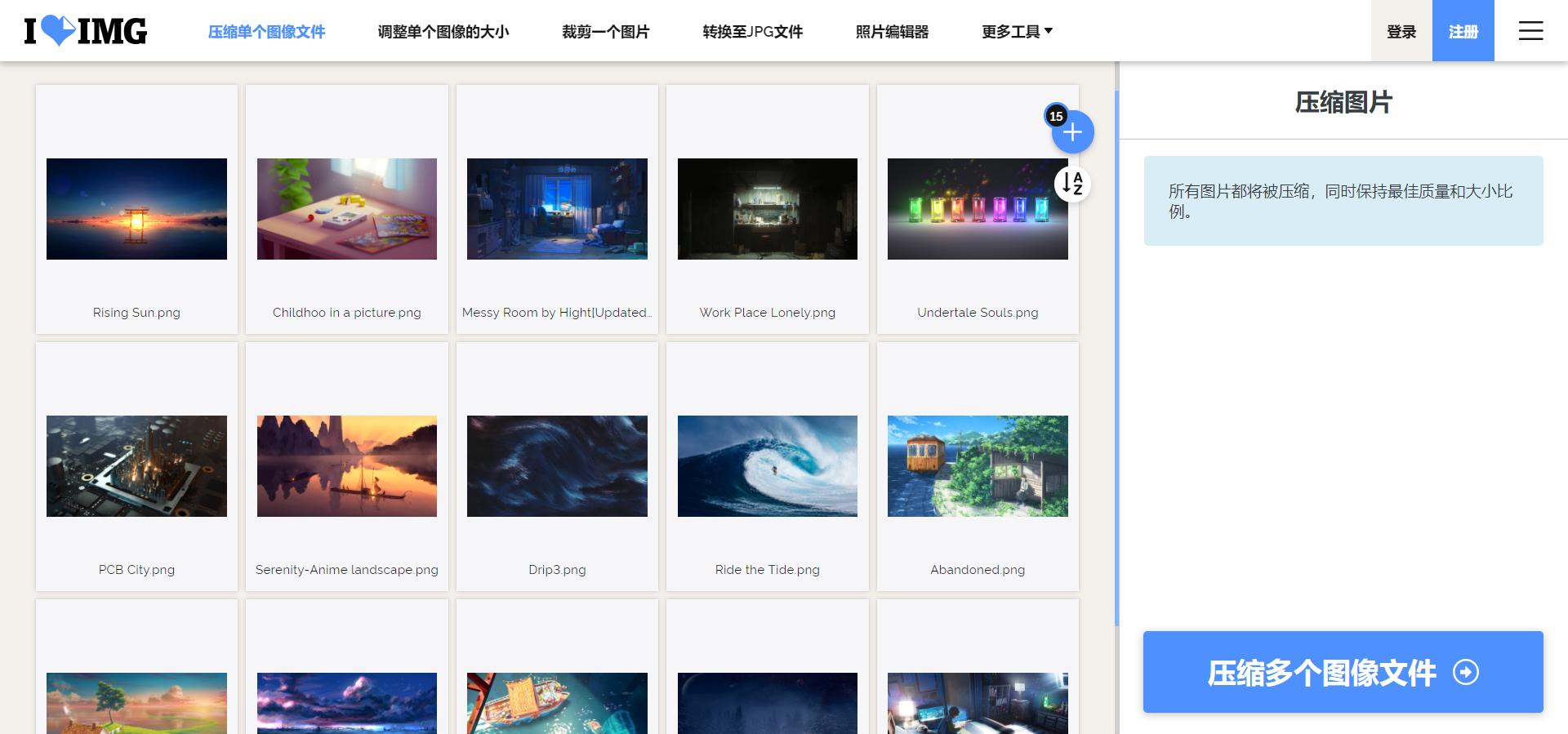The image size is (1568, 734).
Task: Click the Childhoo in a picture.png file name
Action: (347, 313)
